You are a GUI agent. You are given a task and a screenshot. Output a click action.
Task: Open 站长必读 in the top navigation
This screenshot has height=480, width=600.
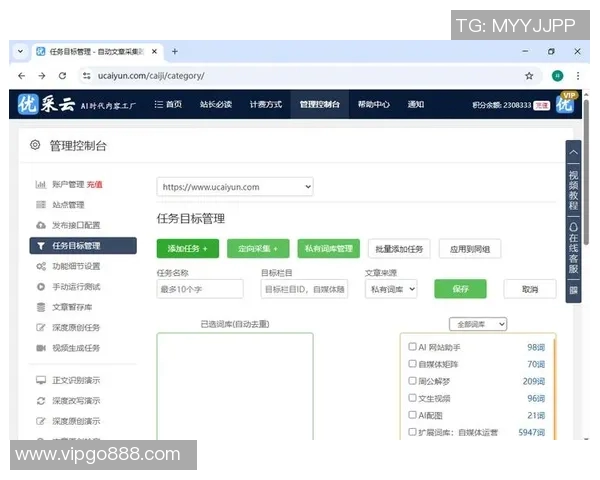(216, 104)
